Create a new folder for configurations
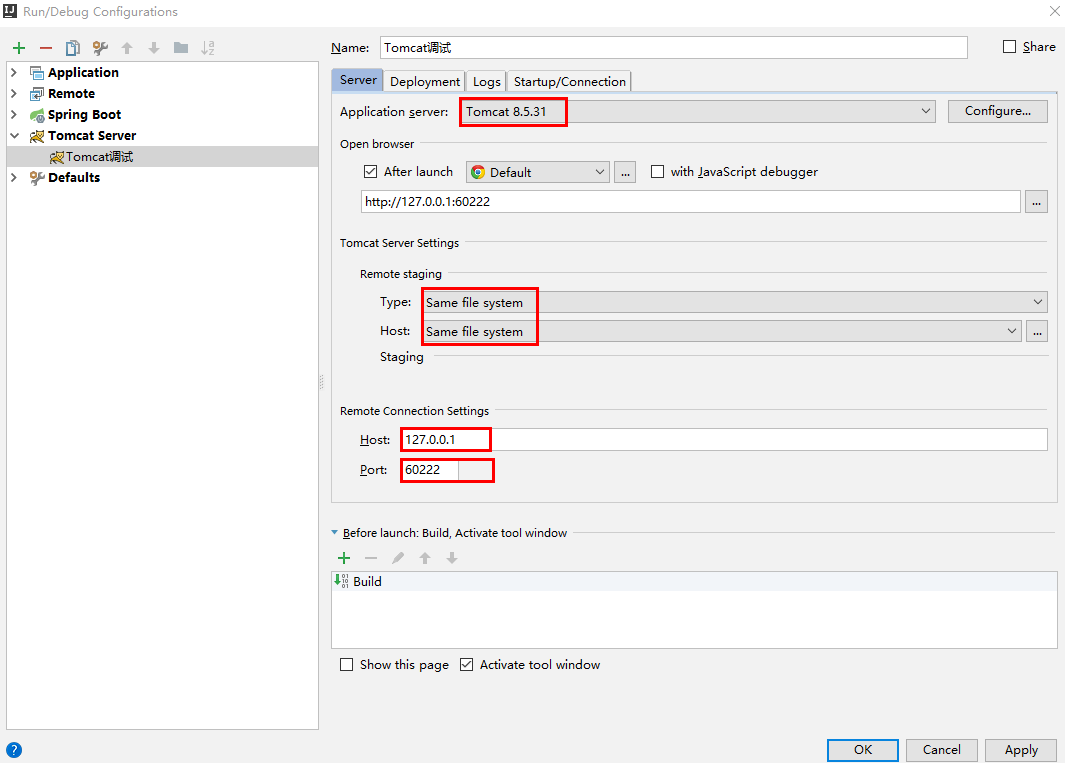Screen dimensions: 1065x763 (181, 48)
